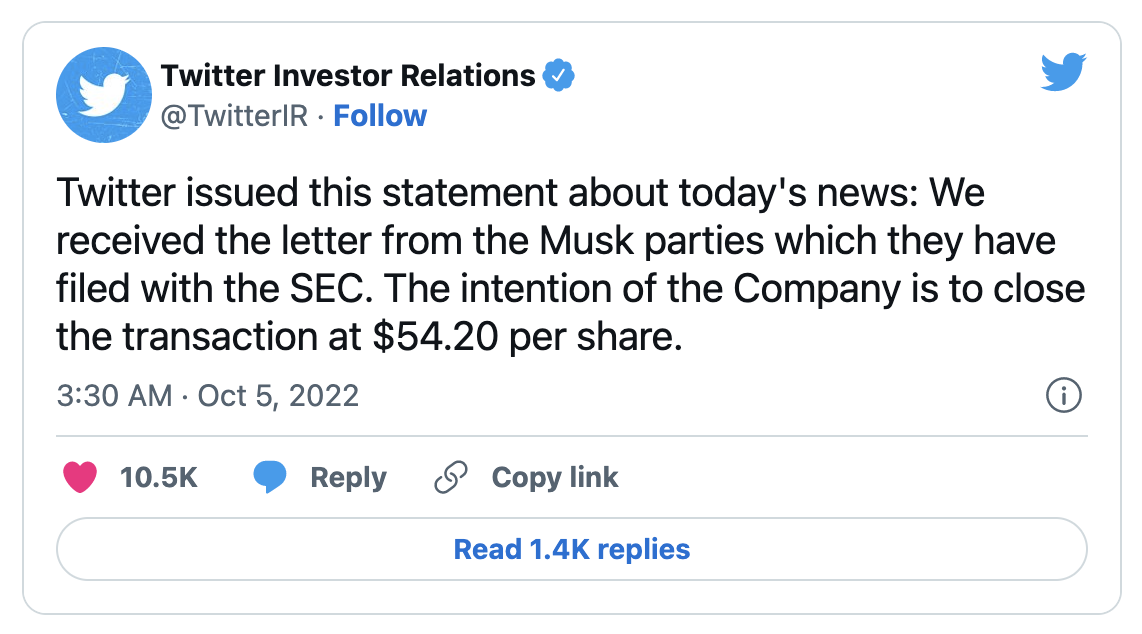The image size is (1142, 634).
Task: Click the Twitter Investor Relations profile avatar
Action: click(x=102, y=94)
